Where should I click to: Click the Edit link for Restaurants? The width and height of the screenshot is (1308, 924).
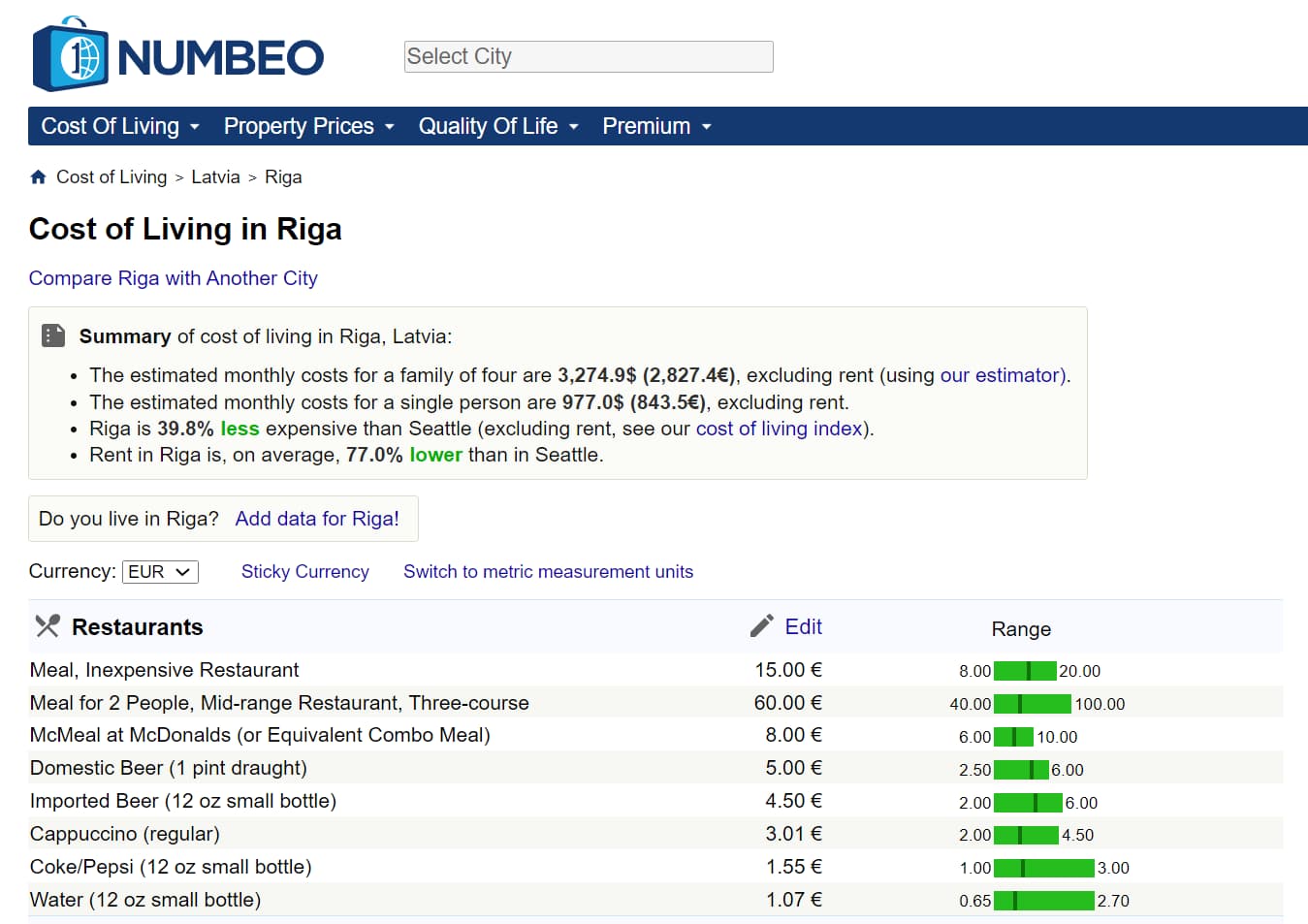[x=804, y=626]
